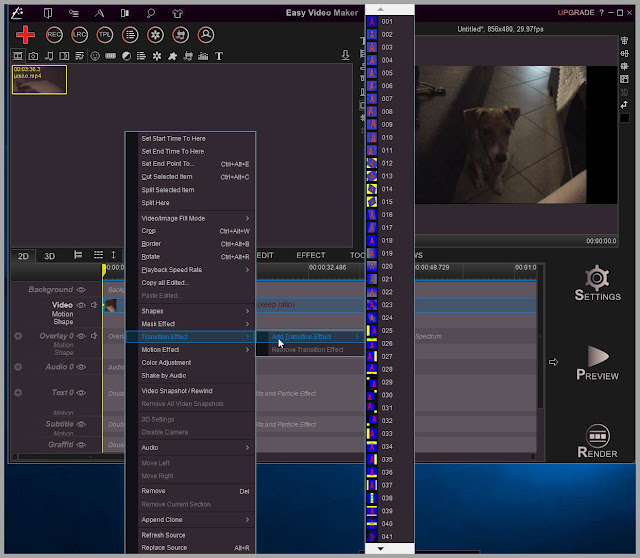The width and height of the screenshot is (640, 558).
Task: Toggle visibility eye of Audio 0 track
Action: [x=81, y=367]
